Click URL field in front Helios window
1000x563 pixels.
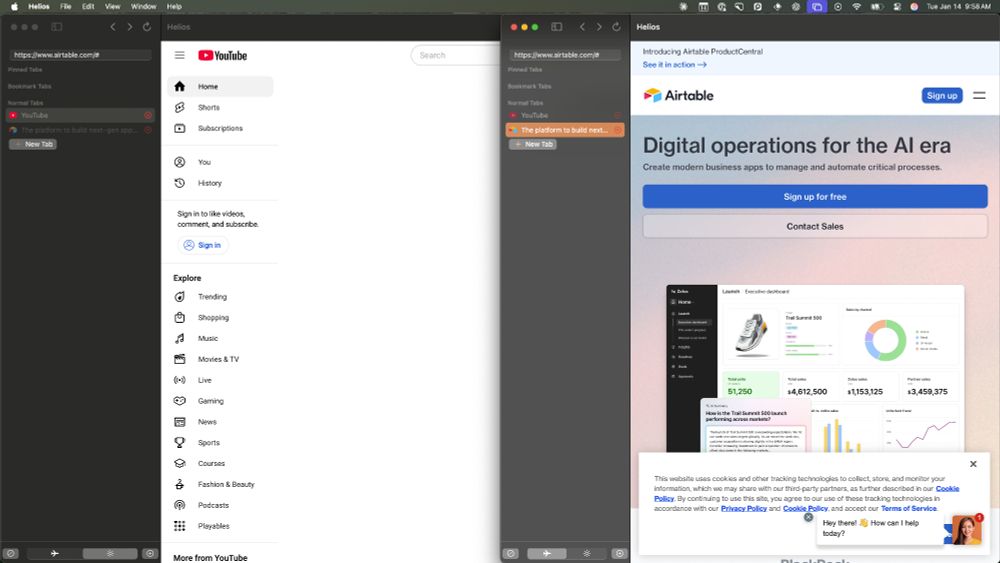pyautogui.click(x=565, y=55)
